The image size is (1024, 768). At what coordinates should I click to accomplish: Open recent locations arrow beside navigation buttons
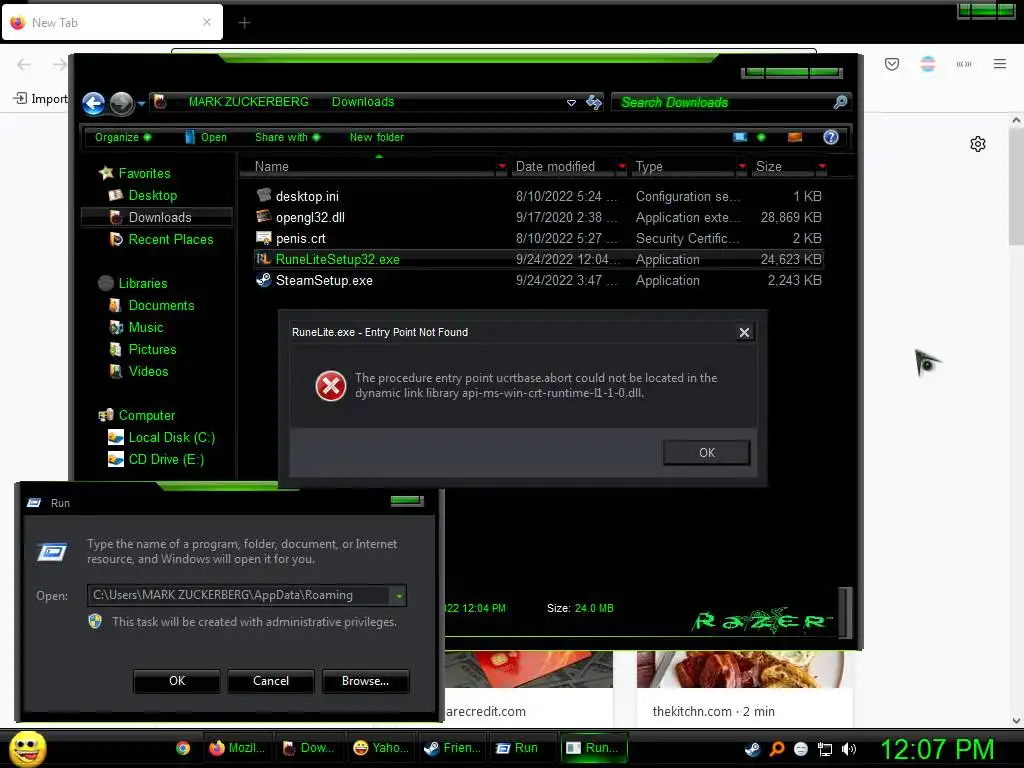[141, 103]
